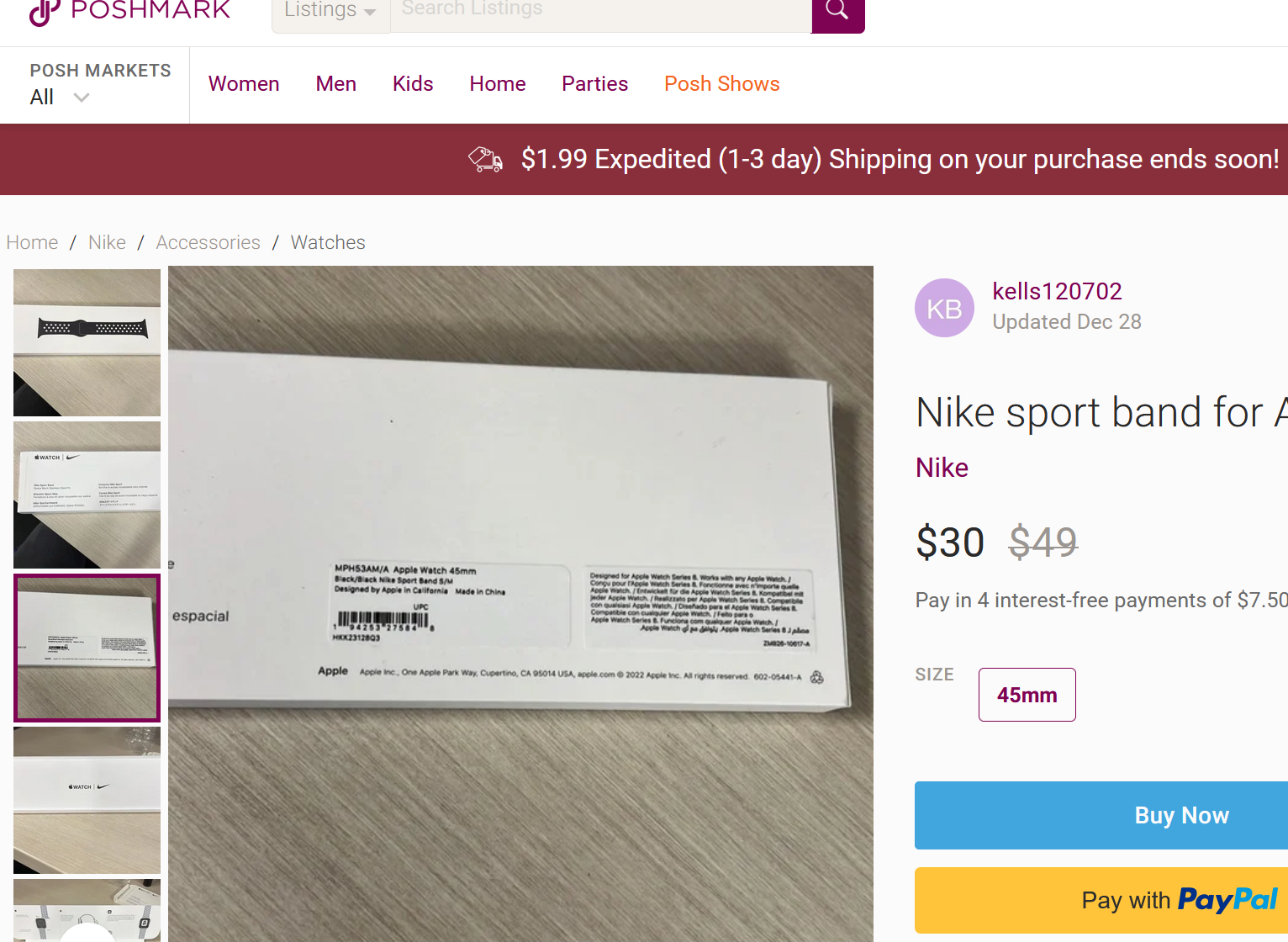1288x942 pixels.
Task: View the Watch box front thumbnail
Action: (x=87, y=800)
